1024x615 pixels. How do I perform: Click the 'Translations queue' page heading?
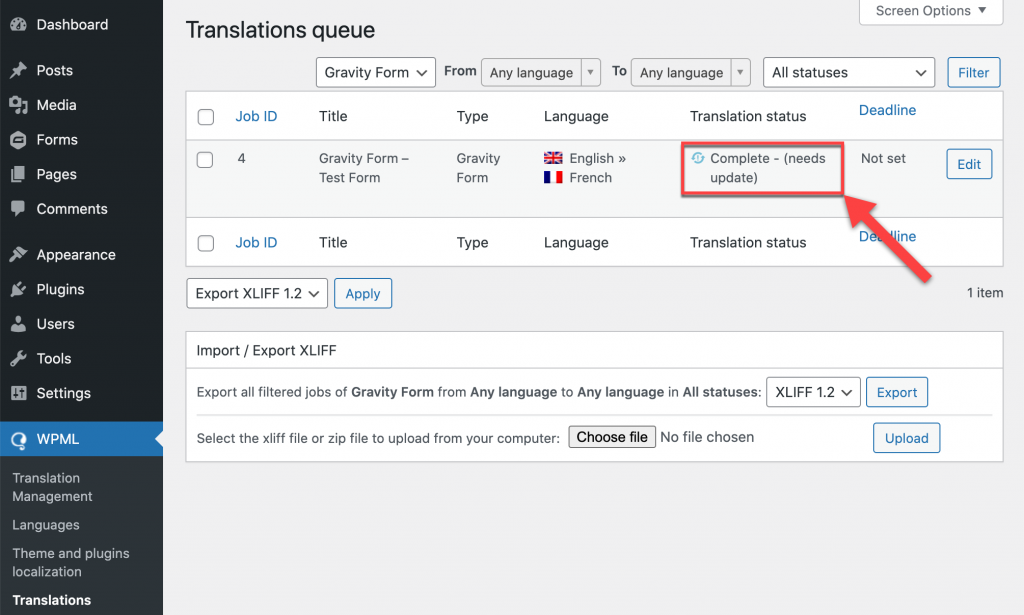point(280,30)
